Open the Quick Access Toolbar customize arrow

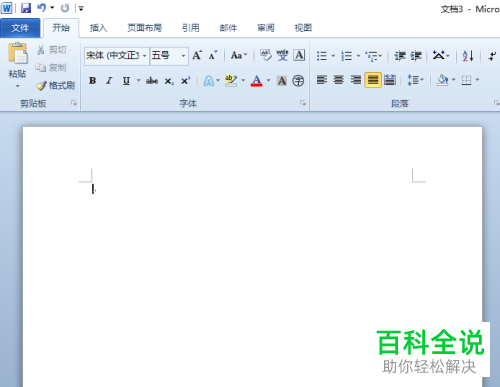(x=81, y=8)
